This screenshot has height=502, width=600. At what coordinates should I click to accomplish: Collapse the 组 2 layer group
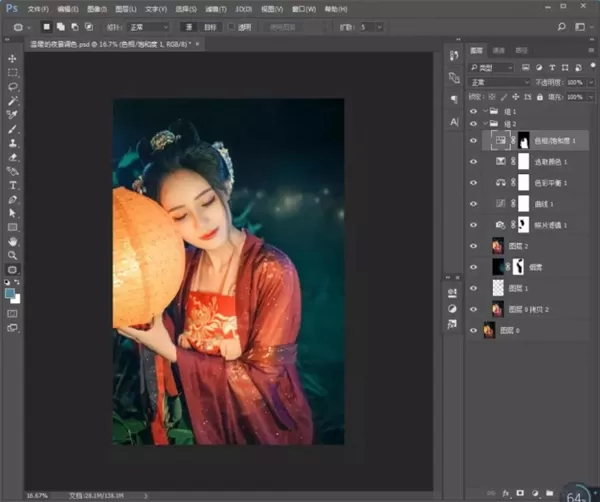[x=485, y=124]
